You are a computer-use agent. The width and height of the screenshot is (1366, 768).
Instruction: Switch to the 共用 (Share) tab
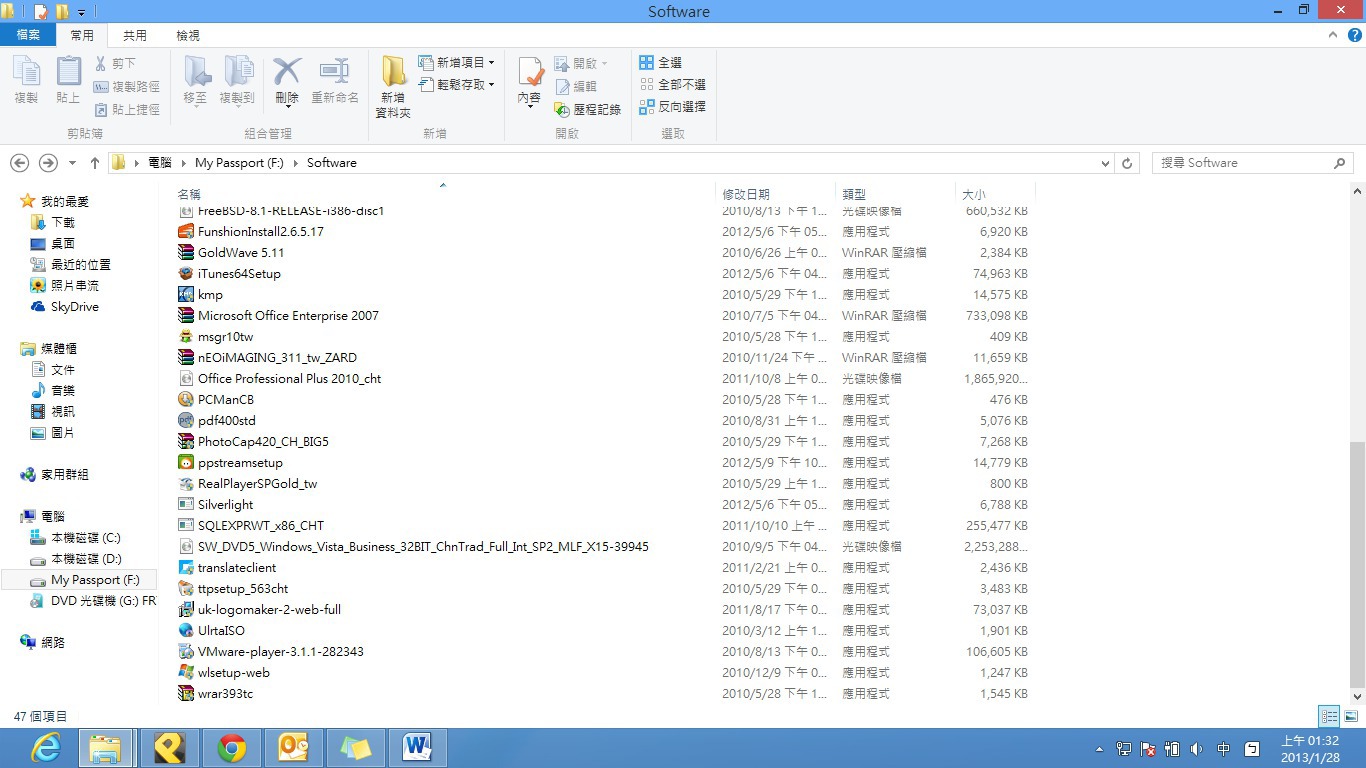pyautogui.click(x=134, y=35)
